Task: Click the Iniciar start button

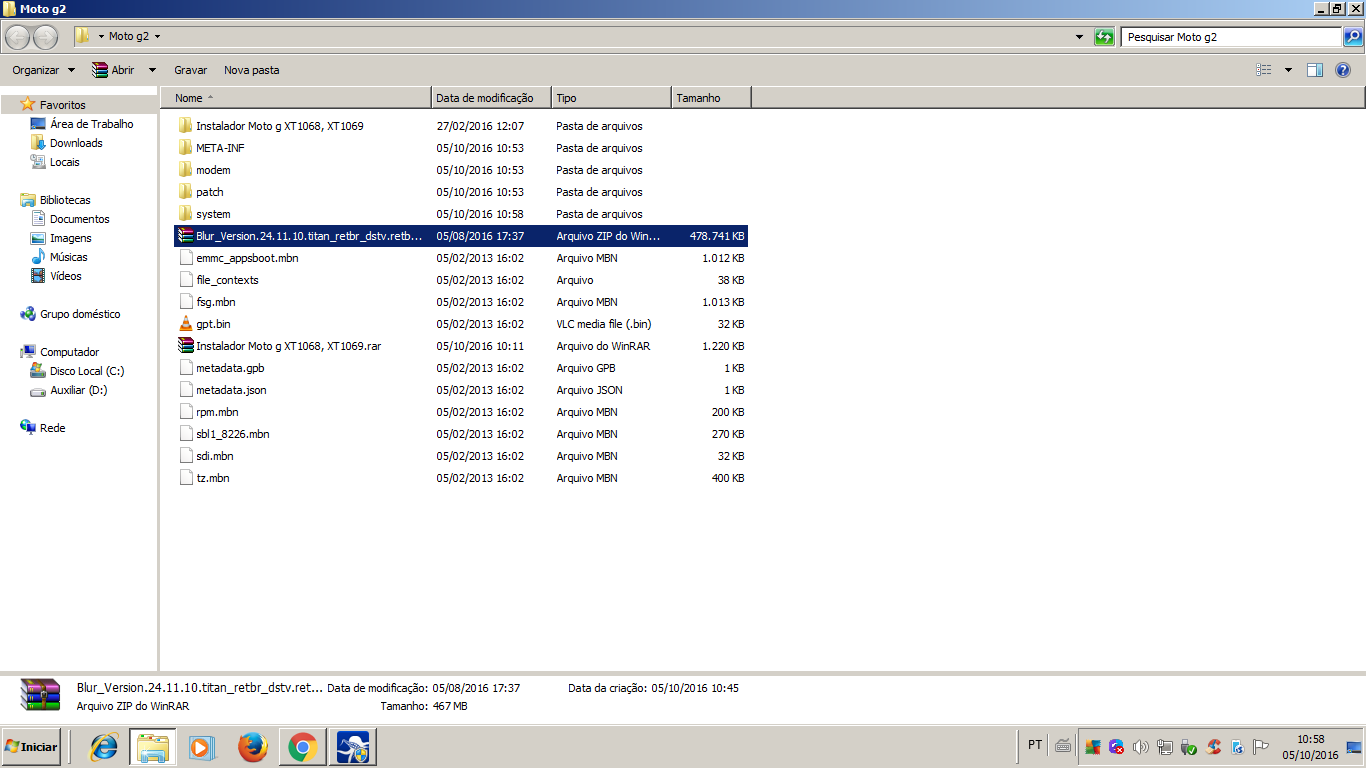Action: 31,746
